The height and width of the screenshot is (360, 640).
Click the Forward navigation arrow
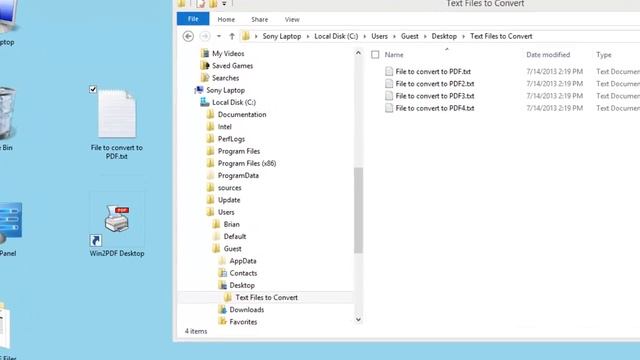coord(205,36)
